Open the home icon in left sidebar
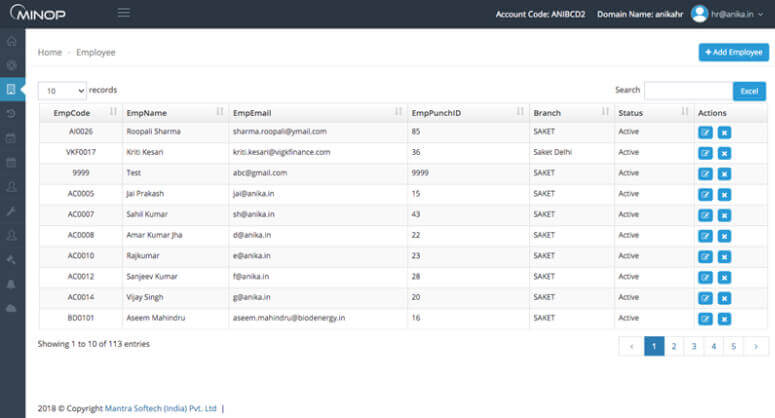Image resolution: width=775 pixels, height=418 pixels. pos(12,42)
